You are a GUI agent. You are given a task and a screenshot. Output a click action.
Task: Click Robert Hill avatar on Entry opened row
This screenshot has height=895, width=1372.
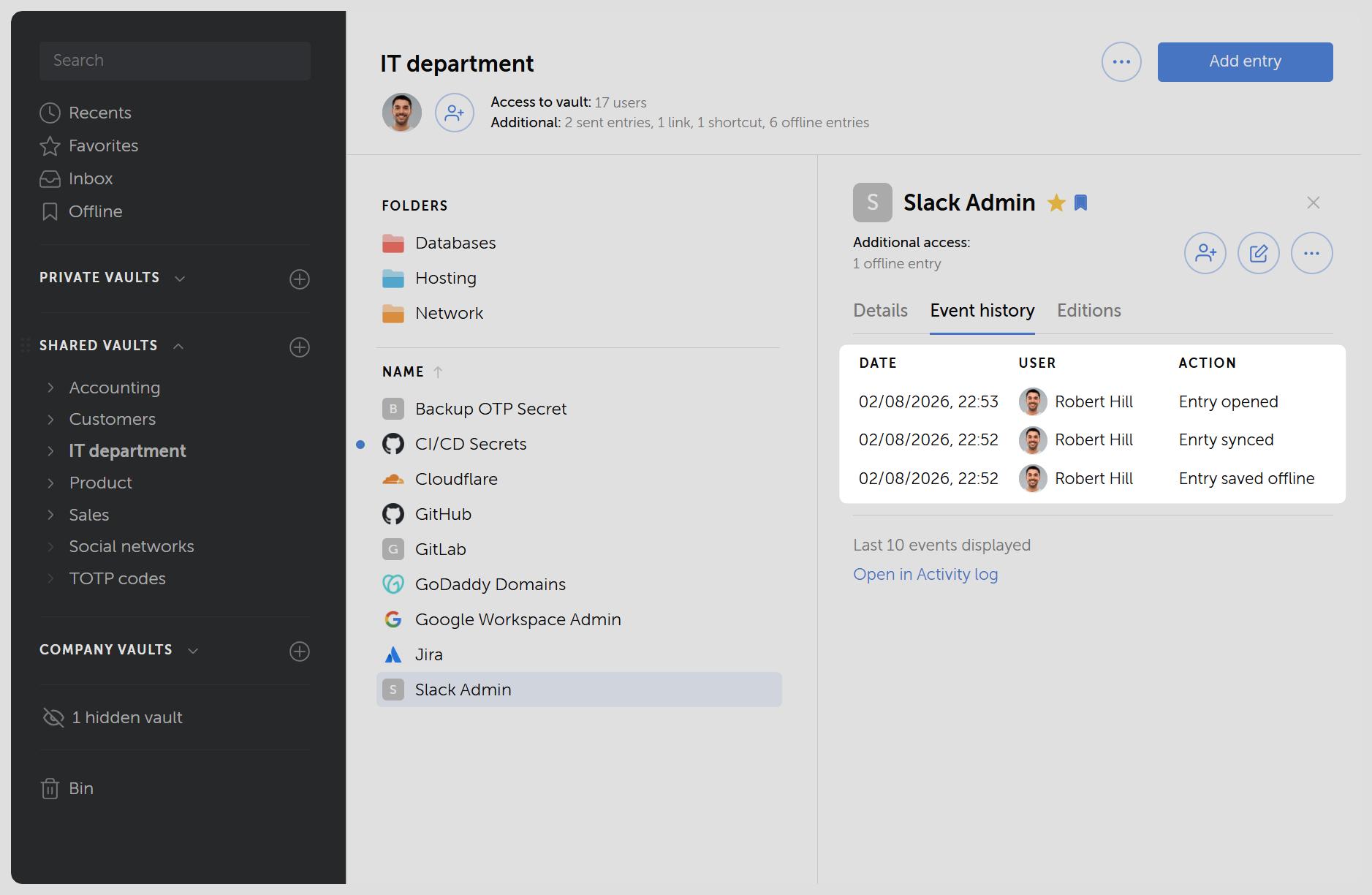click(1033, 401)
